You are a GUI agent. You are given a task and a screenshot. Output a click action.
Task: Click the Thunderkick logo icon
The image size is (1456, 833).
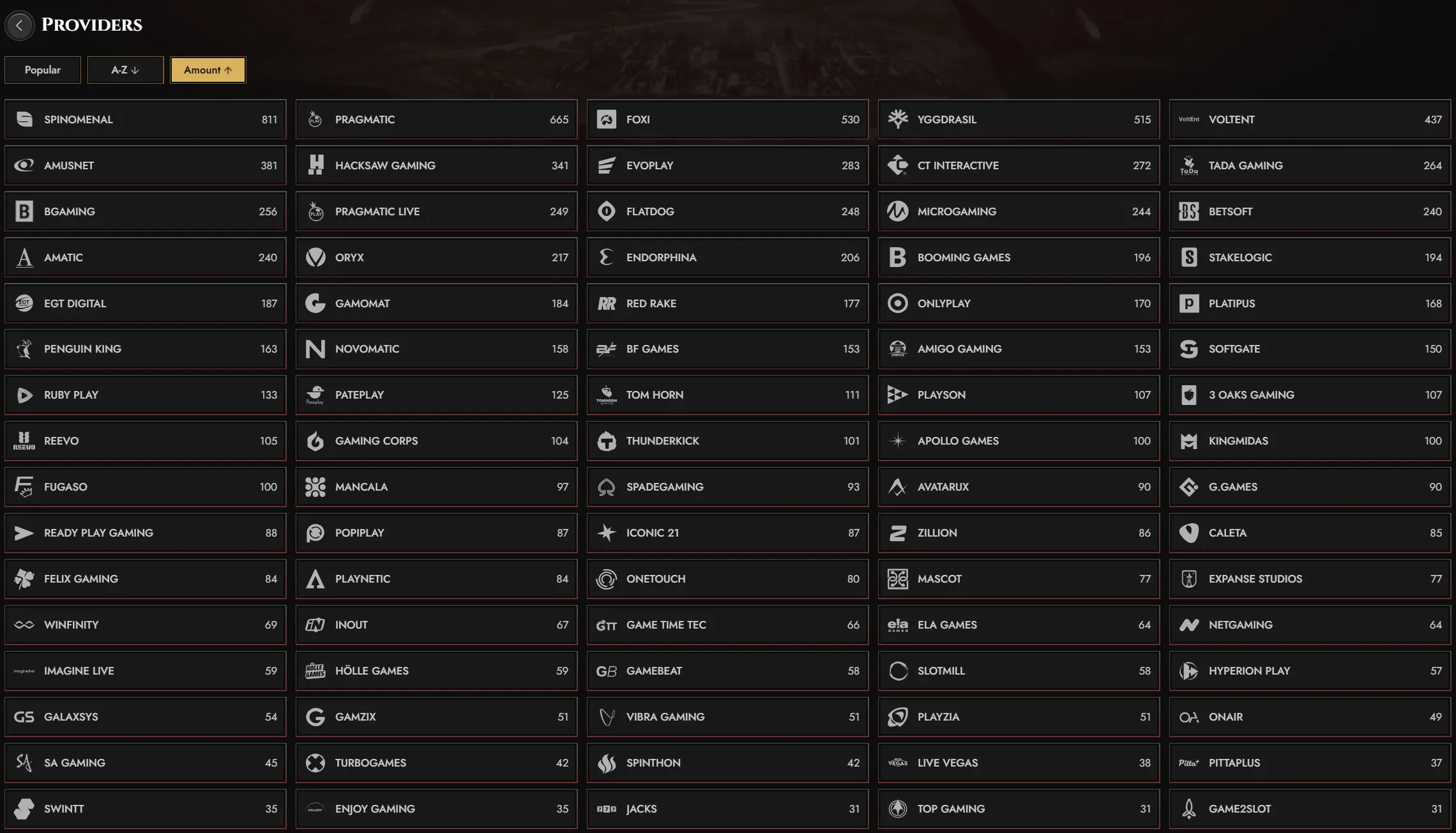coord(607,441)
